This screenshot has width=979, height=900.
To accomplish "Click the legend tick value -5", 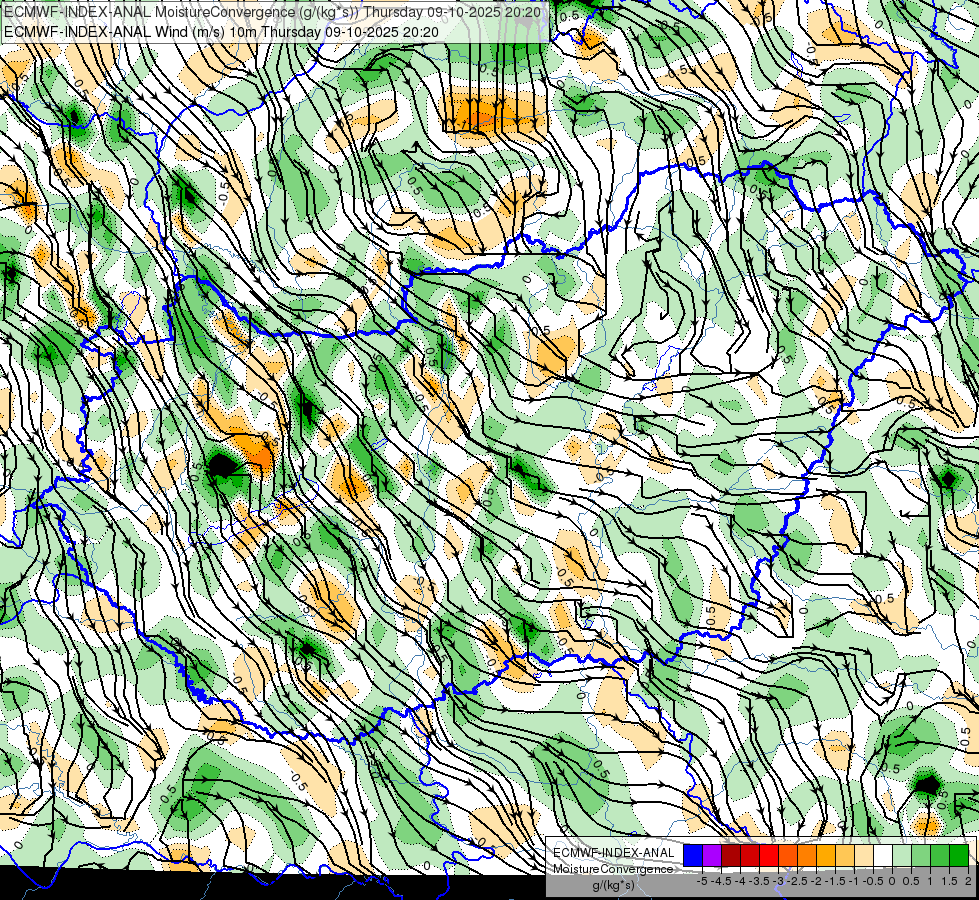I will (x=702, y=881).
